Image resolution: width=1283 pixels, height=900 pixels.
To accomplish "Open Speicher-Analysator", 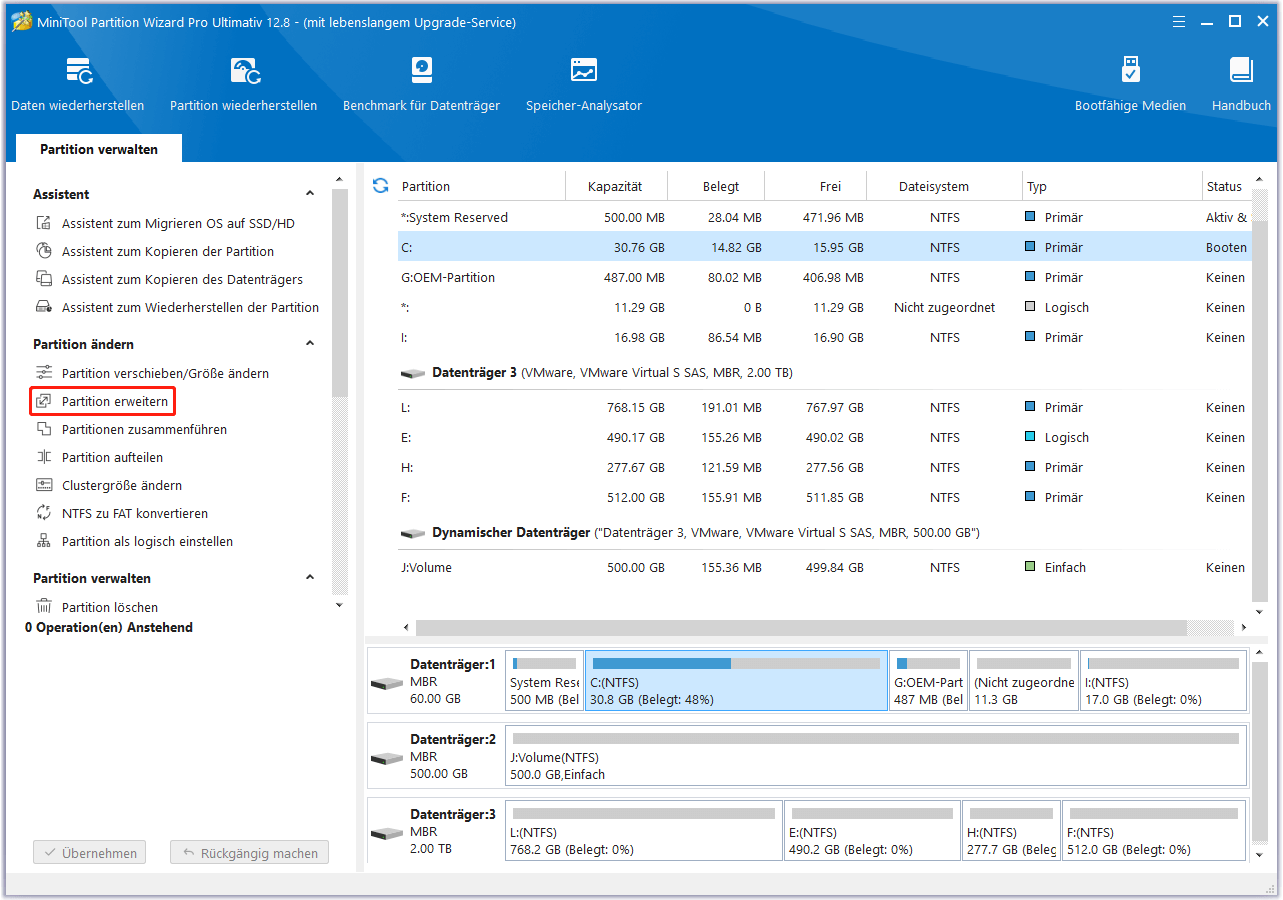I will (x=584, y=84).
